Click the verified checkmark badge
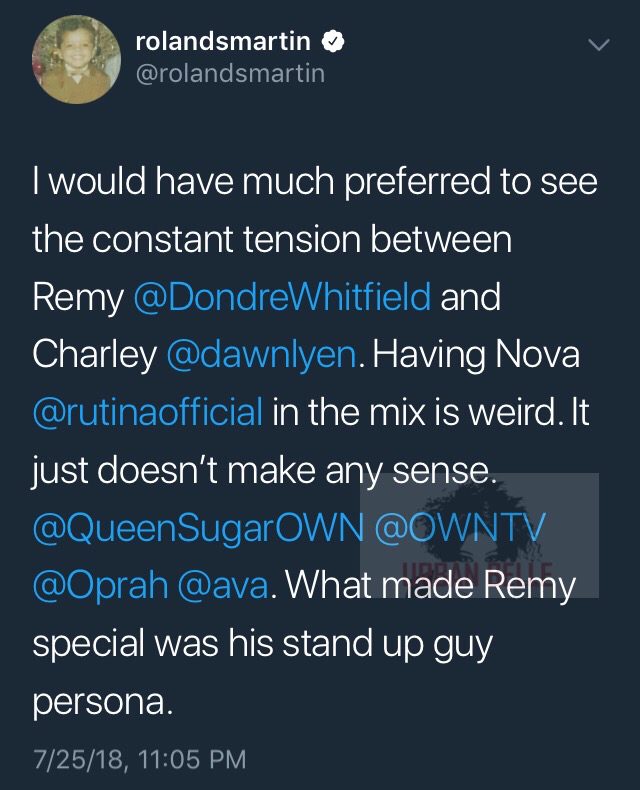This screenshot has height=790, width=640. coord(333,41)
